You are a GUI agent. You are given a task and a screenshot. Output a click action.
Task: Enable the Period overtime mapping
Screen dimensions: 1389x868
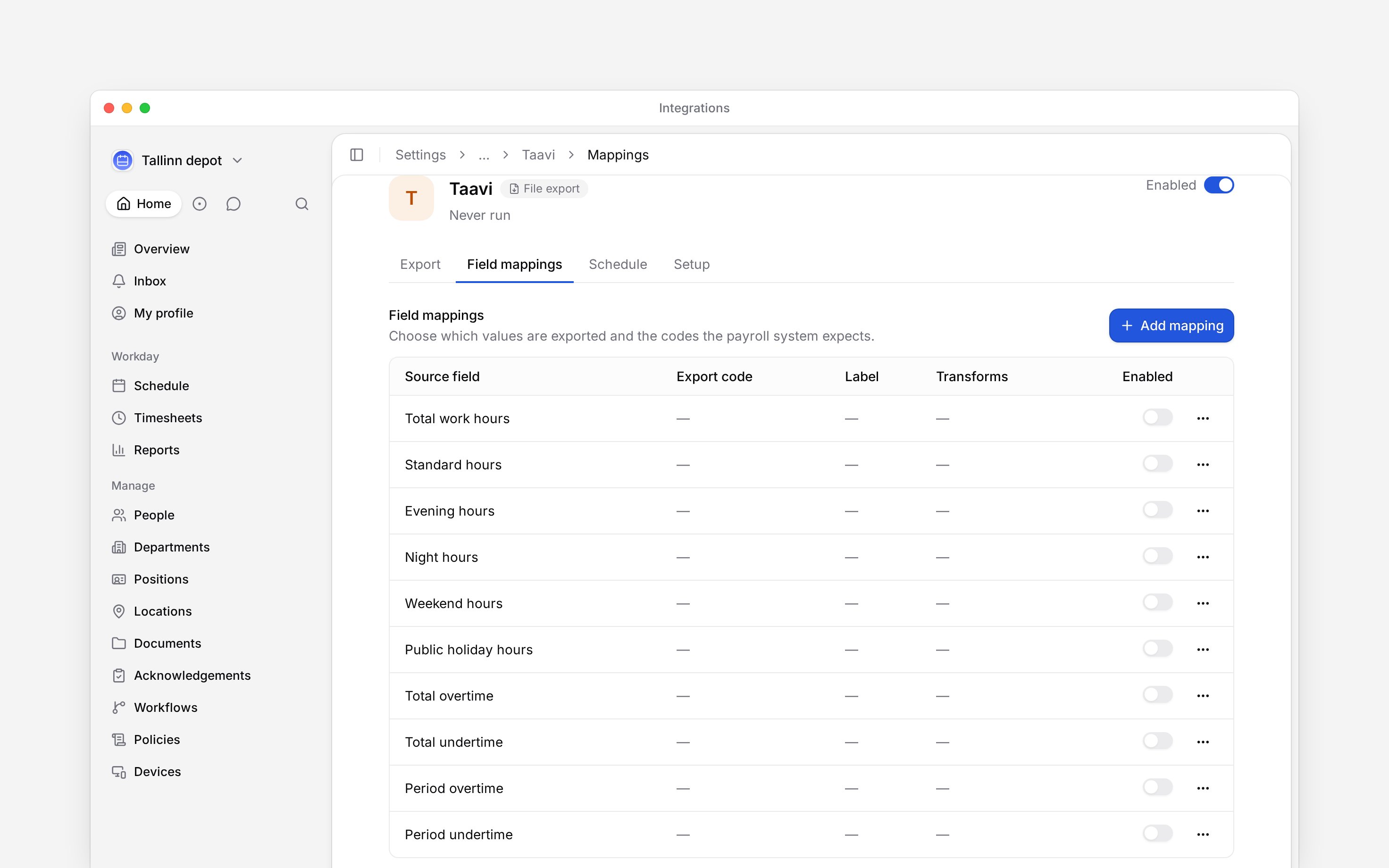tap(1157, 787)
